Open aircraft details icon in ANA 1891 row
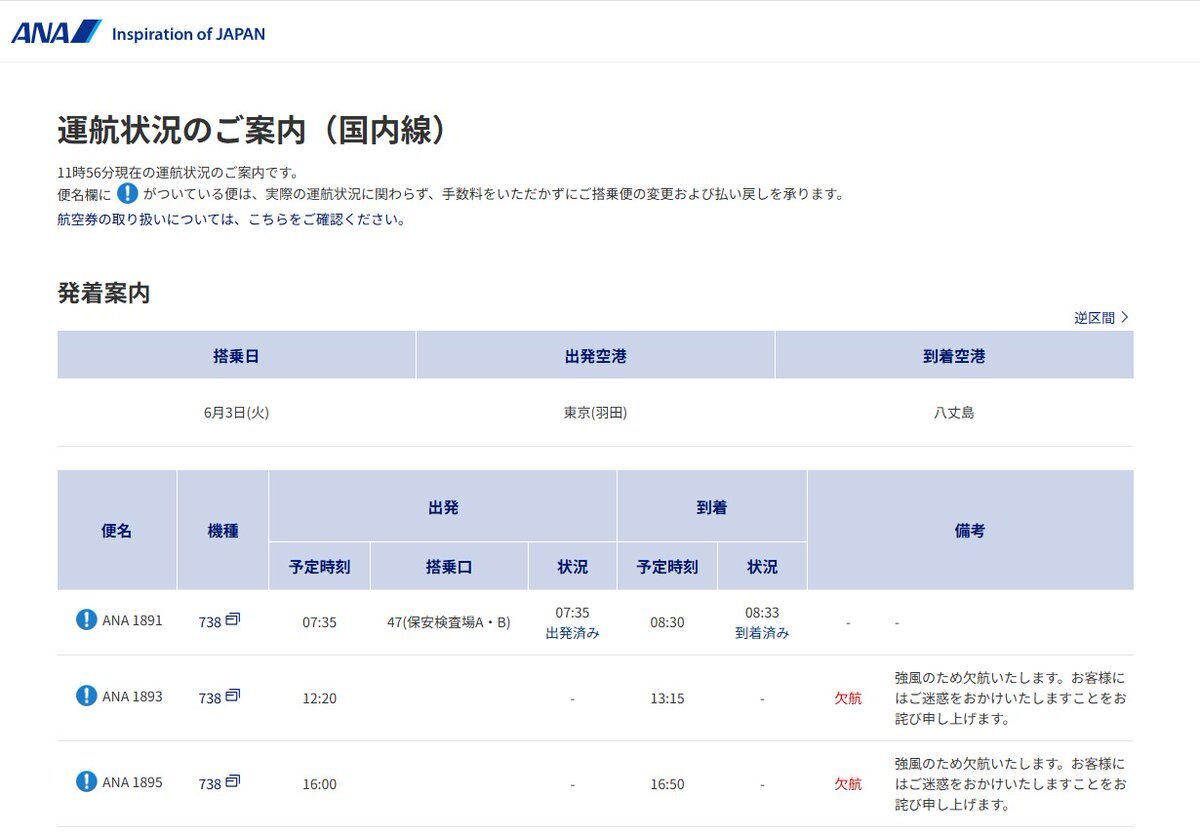 point(233,620)
